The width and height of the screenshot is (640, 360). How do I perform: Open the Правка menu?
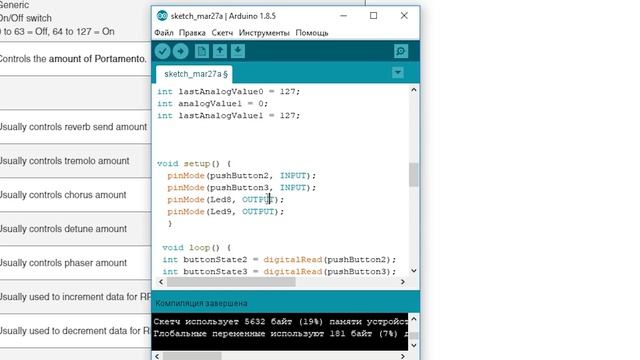(x=192, y=33)
